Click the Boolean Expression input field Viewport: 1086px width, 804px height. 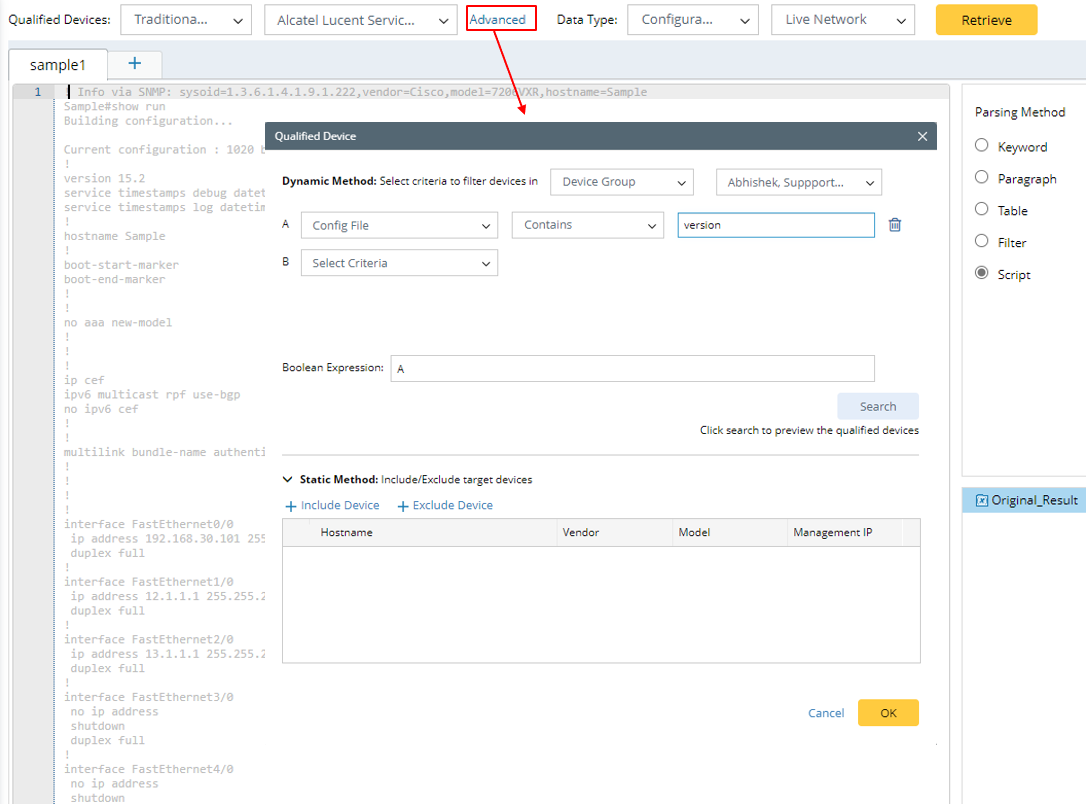point(632,369)
